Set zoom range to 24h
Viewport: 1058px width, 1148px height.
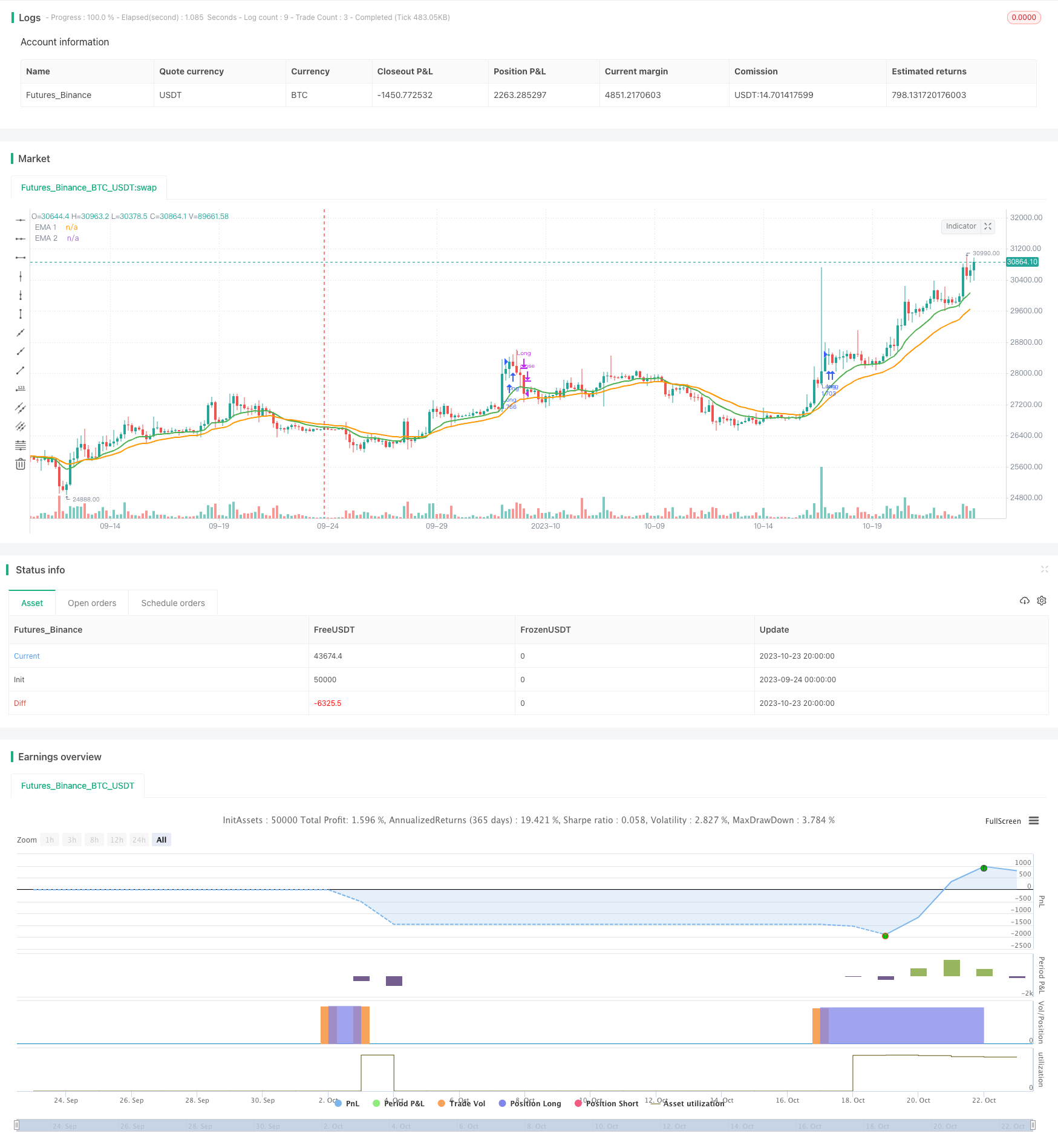click(139, 840)
